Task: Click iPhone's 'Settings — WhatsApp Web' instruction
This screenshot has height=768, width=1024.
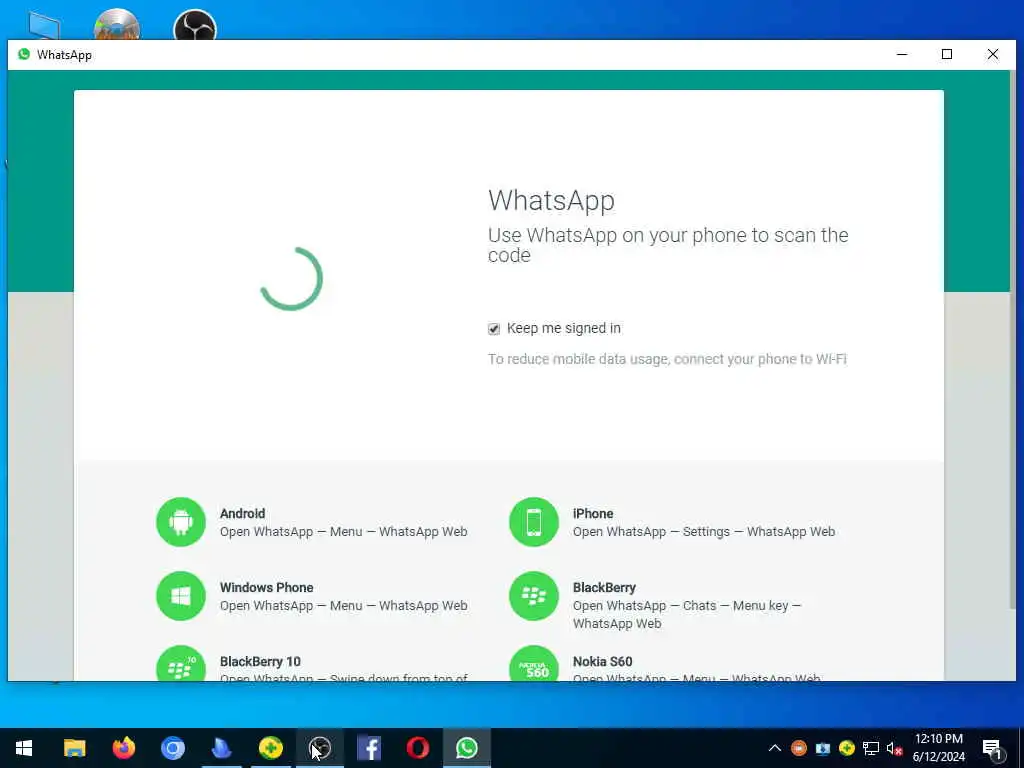Action: click(x=704, y=532)
